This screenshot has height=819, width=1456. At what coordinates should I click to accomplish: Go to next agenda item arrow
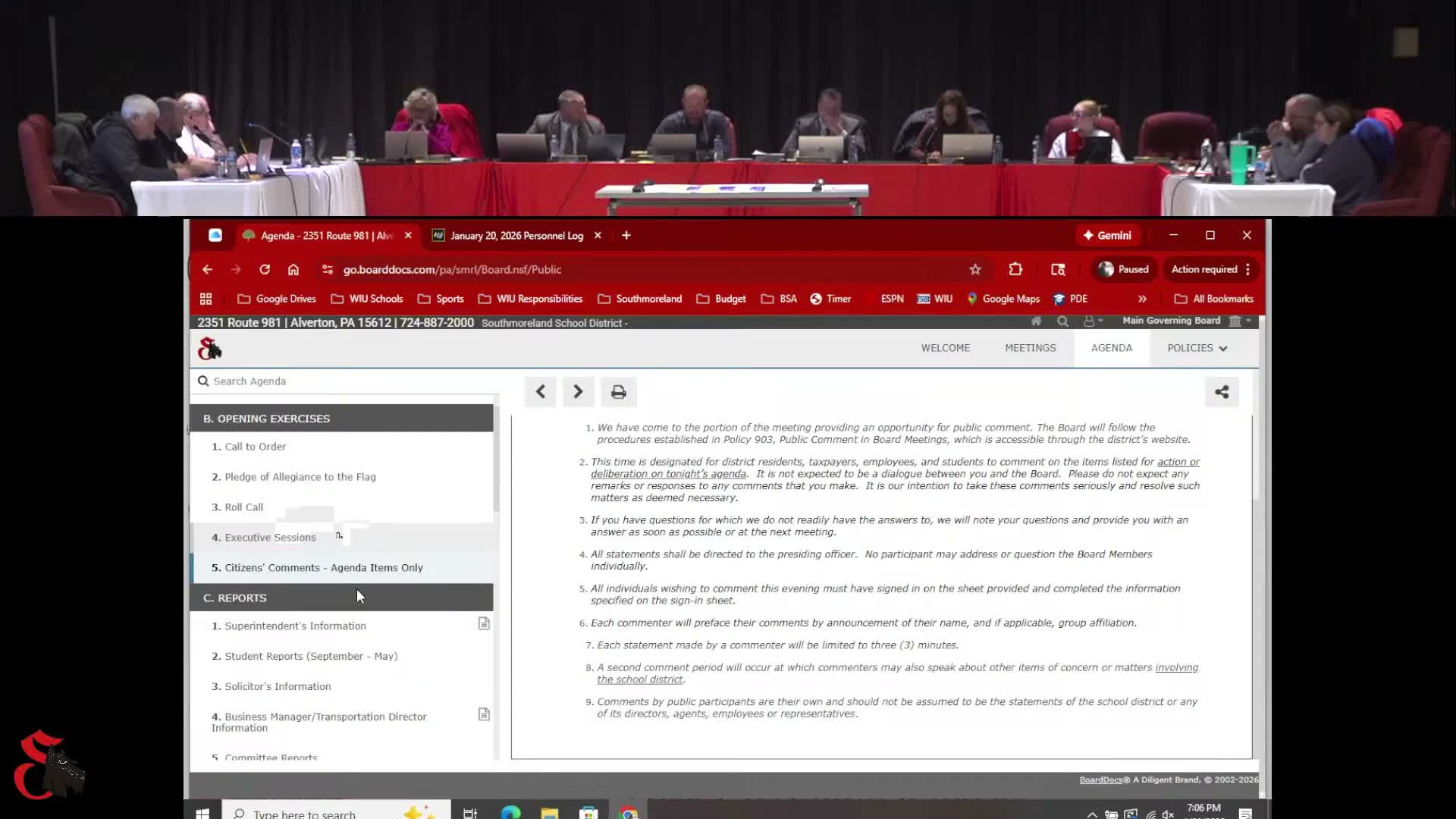578,392
